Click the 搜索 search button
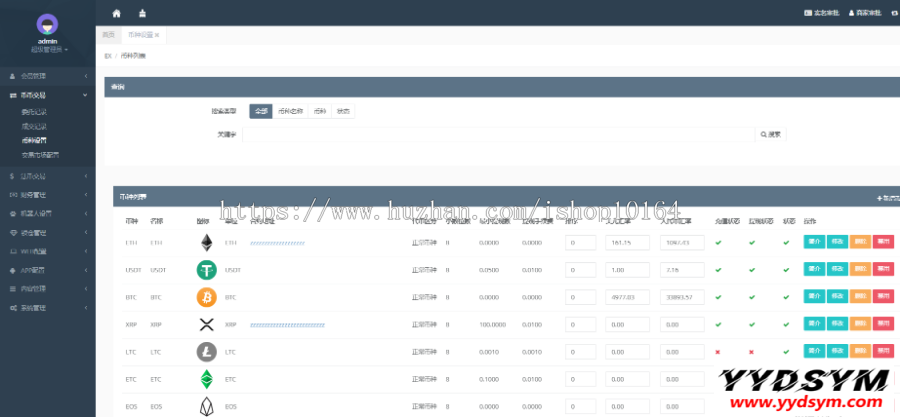Screen dimensions: 900x417 coord(770,135)
